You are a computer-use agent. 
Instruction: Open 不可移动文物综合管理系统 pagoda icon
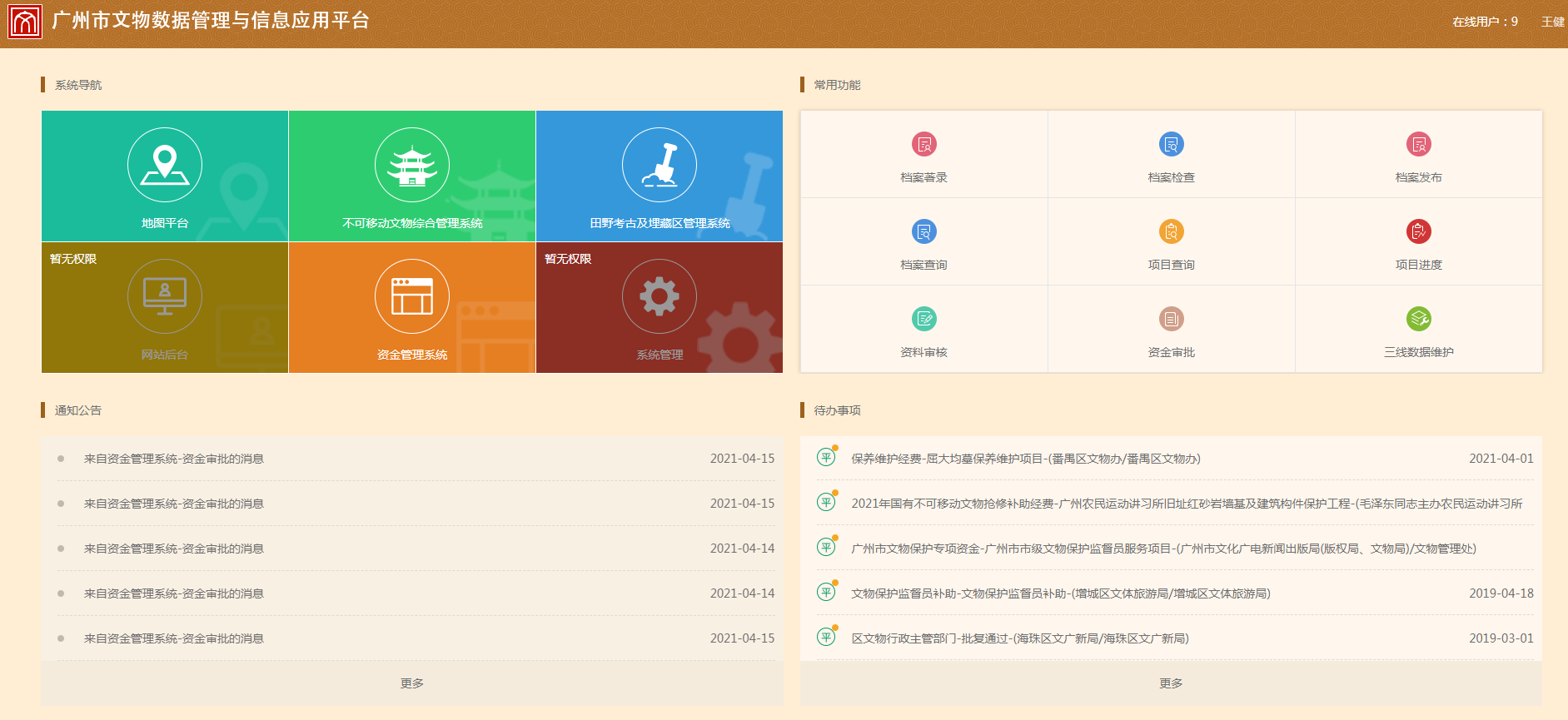pos(412,165)
